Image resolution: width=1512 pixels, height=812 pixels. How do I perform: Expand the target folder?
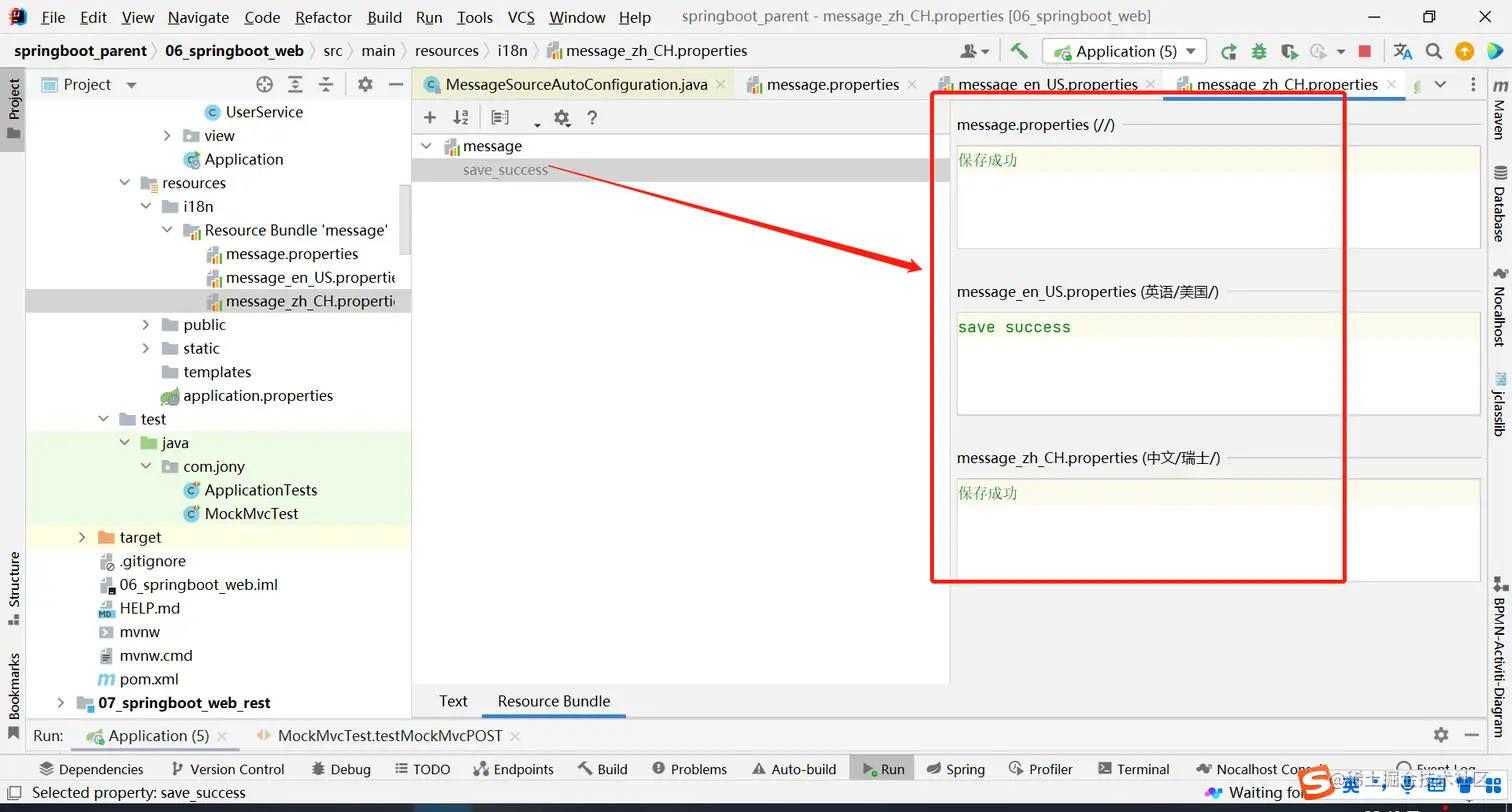tap(82, 537)
